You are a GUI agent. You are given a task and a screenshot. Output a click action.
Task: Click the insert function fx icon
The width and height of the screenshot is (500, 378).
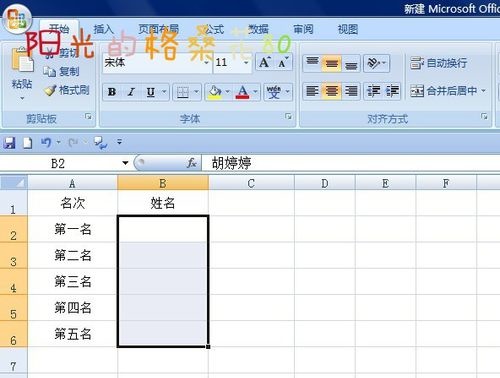point(191,163)
